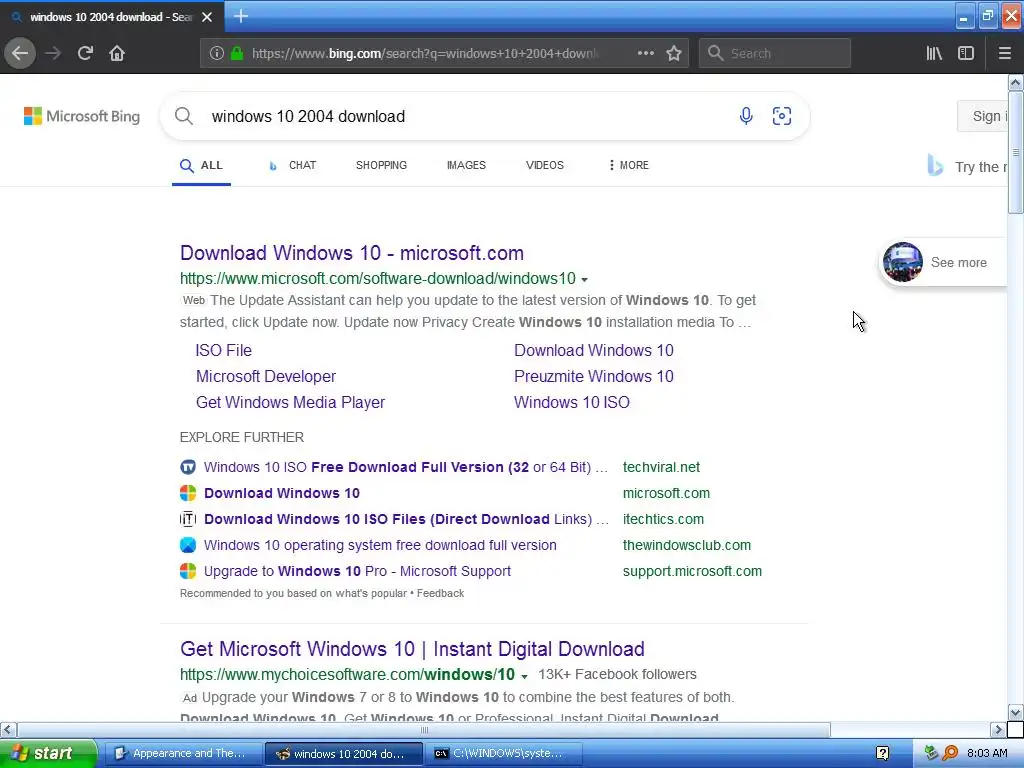Open the Windows Start menu

[x=48, y=753]
